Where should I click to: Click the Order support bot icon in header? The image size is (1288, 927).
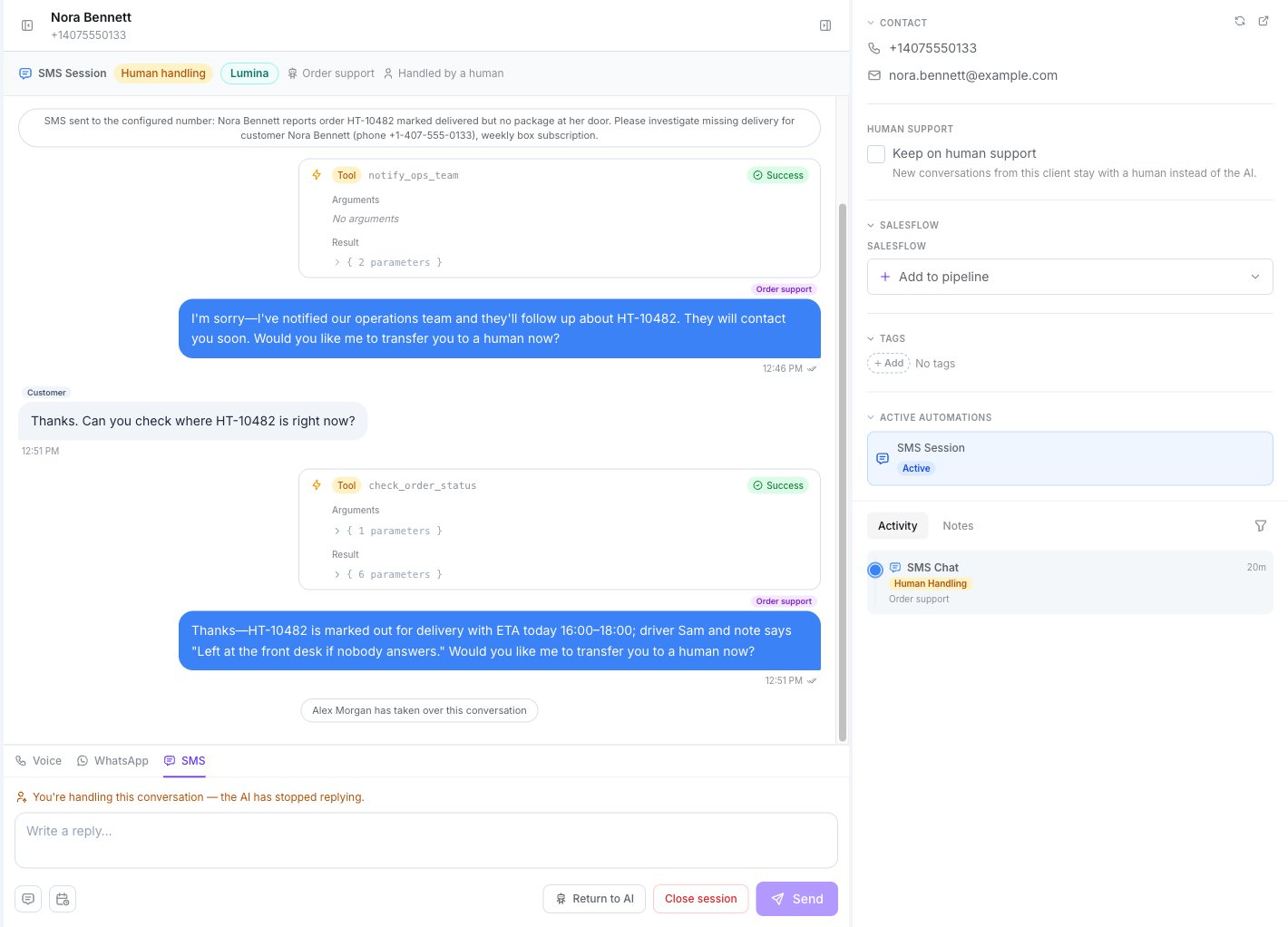[292, 73]
